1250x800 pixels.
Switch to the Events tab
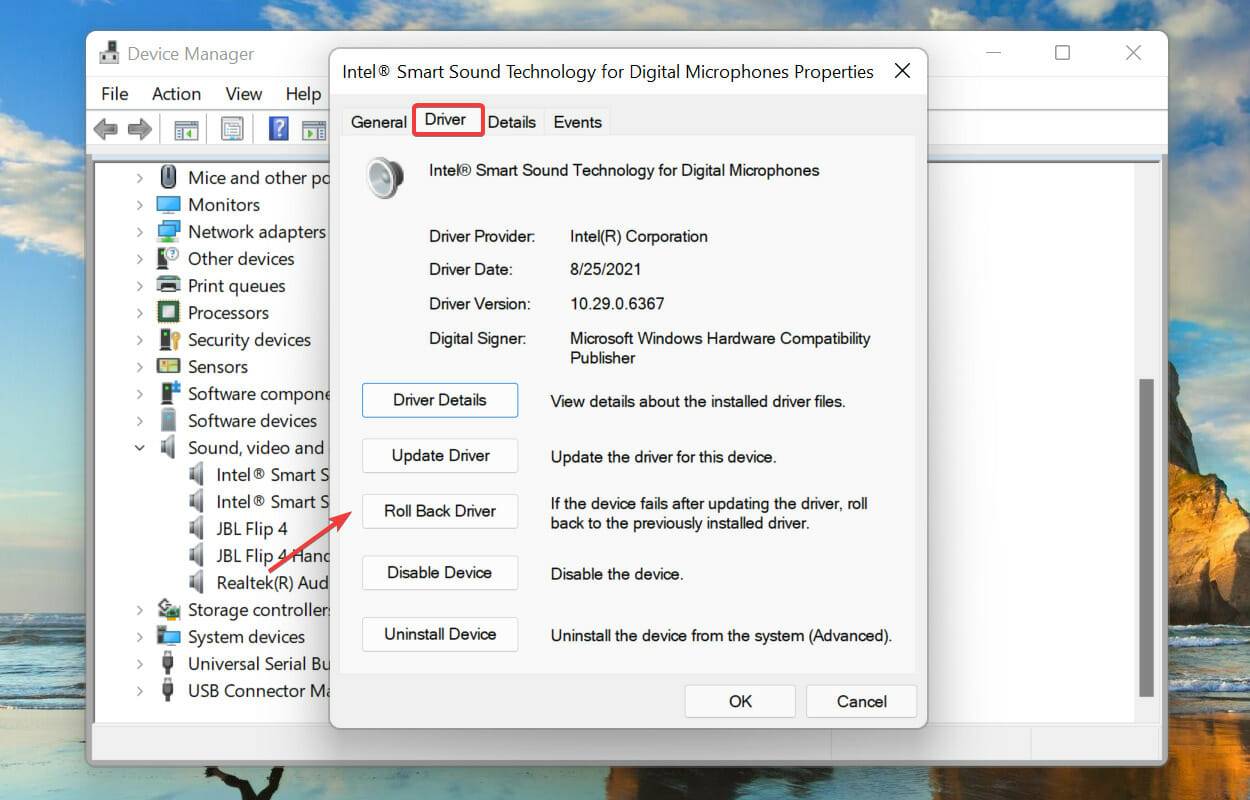(577, 121)
